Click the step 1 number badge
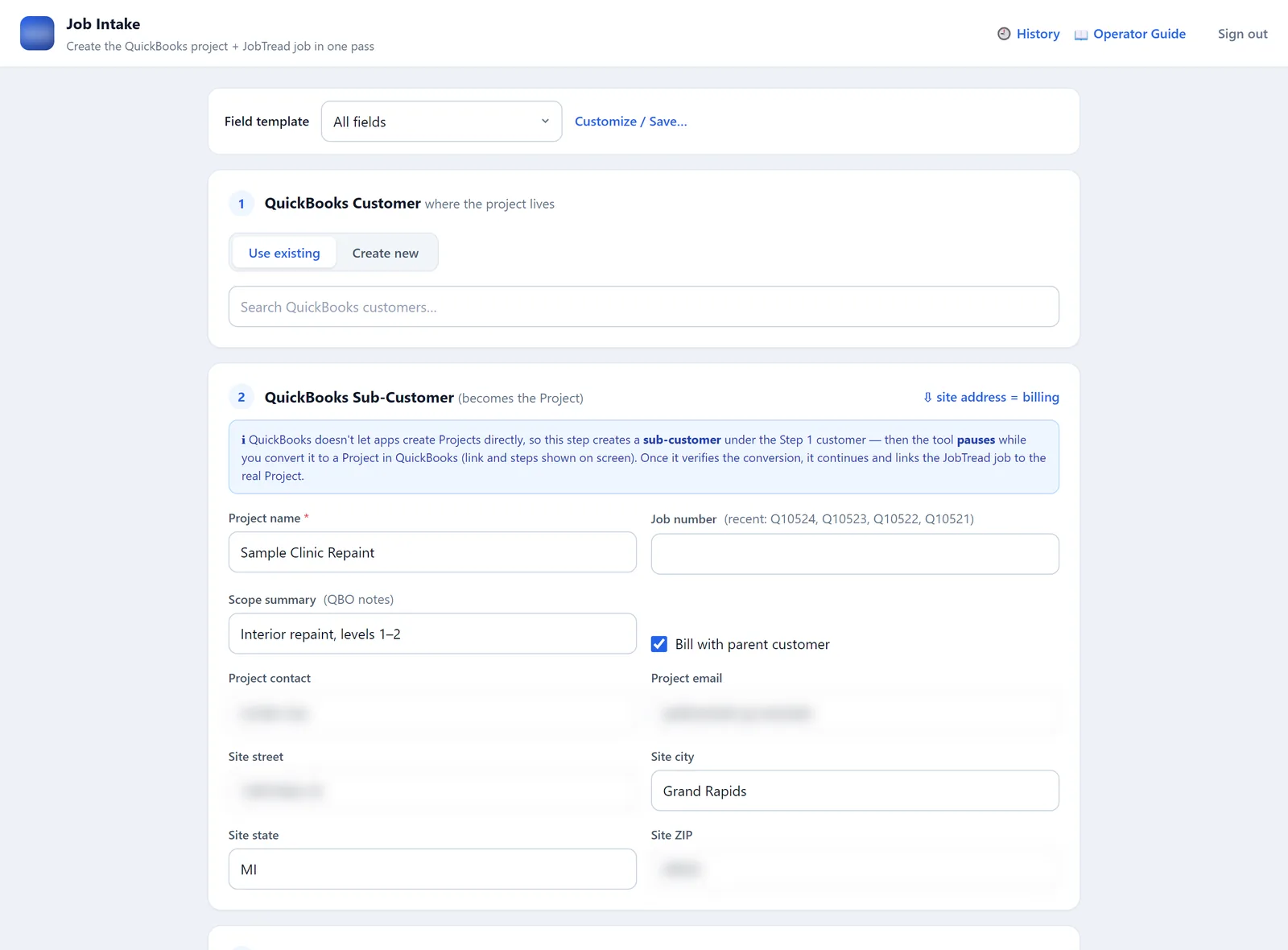Screen dimensions: 1288x950 [x=242, y=204]
